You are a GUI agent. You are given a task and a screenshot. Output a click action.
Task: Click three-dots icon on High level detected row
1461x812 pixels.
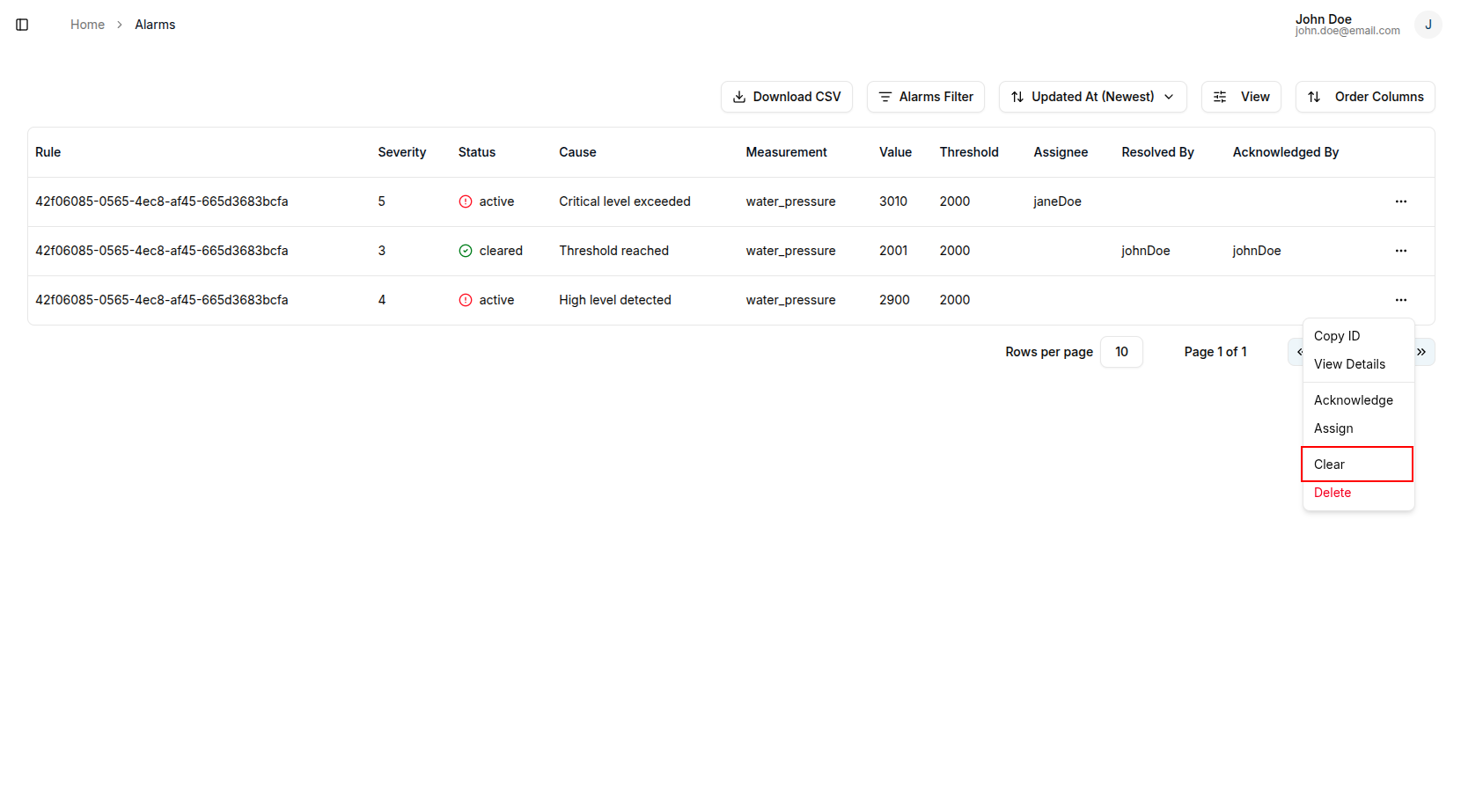[x=1400, y=300]
